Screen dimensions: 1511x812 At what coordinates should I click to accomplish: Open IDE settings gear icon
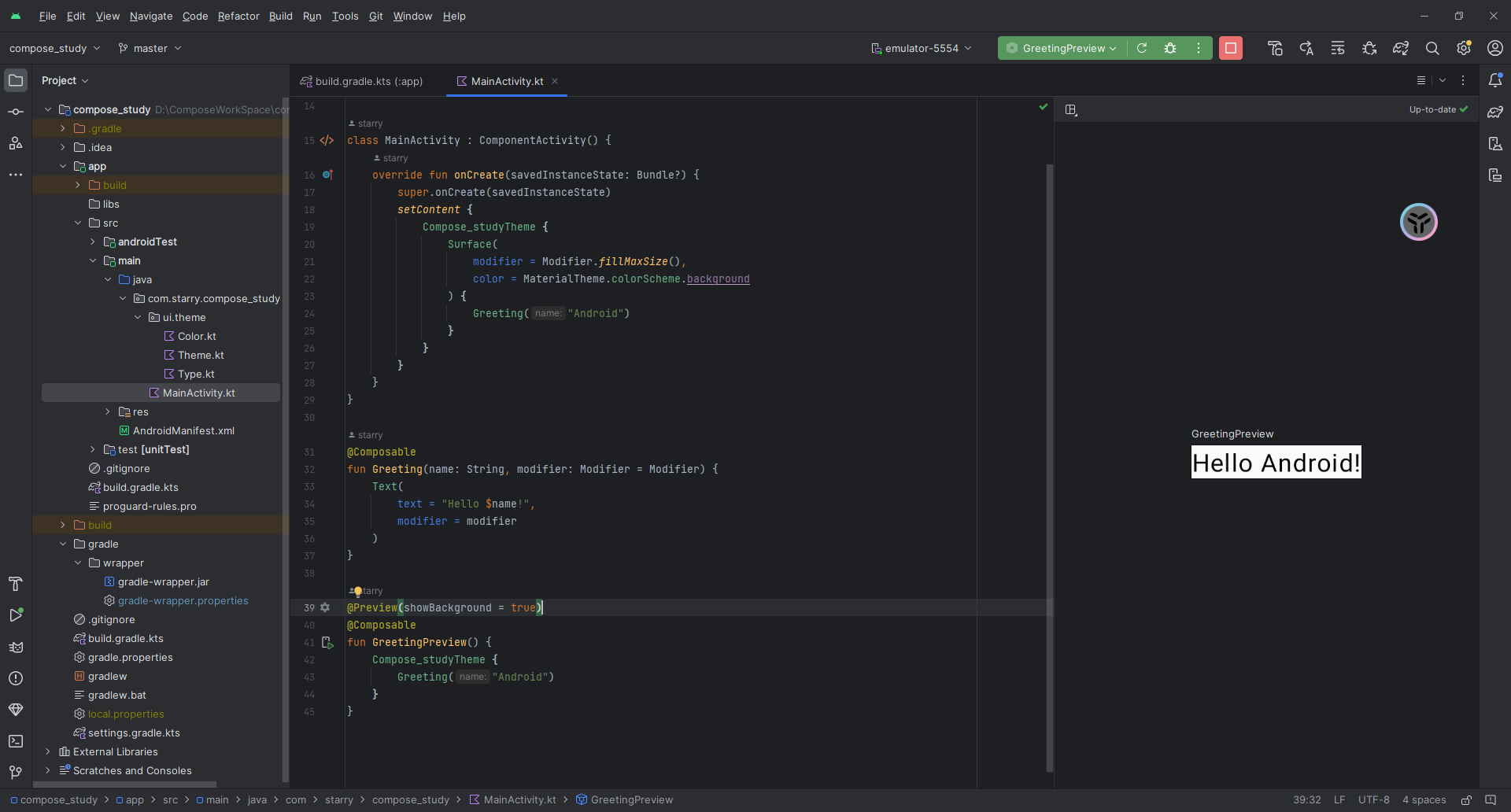(1464, 48)
